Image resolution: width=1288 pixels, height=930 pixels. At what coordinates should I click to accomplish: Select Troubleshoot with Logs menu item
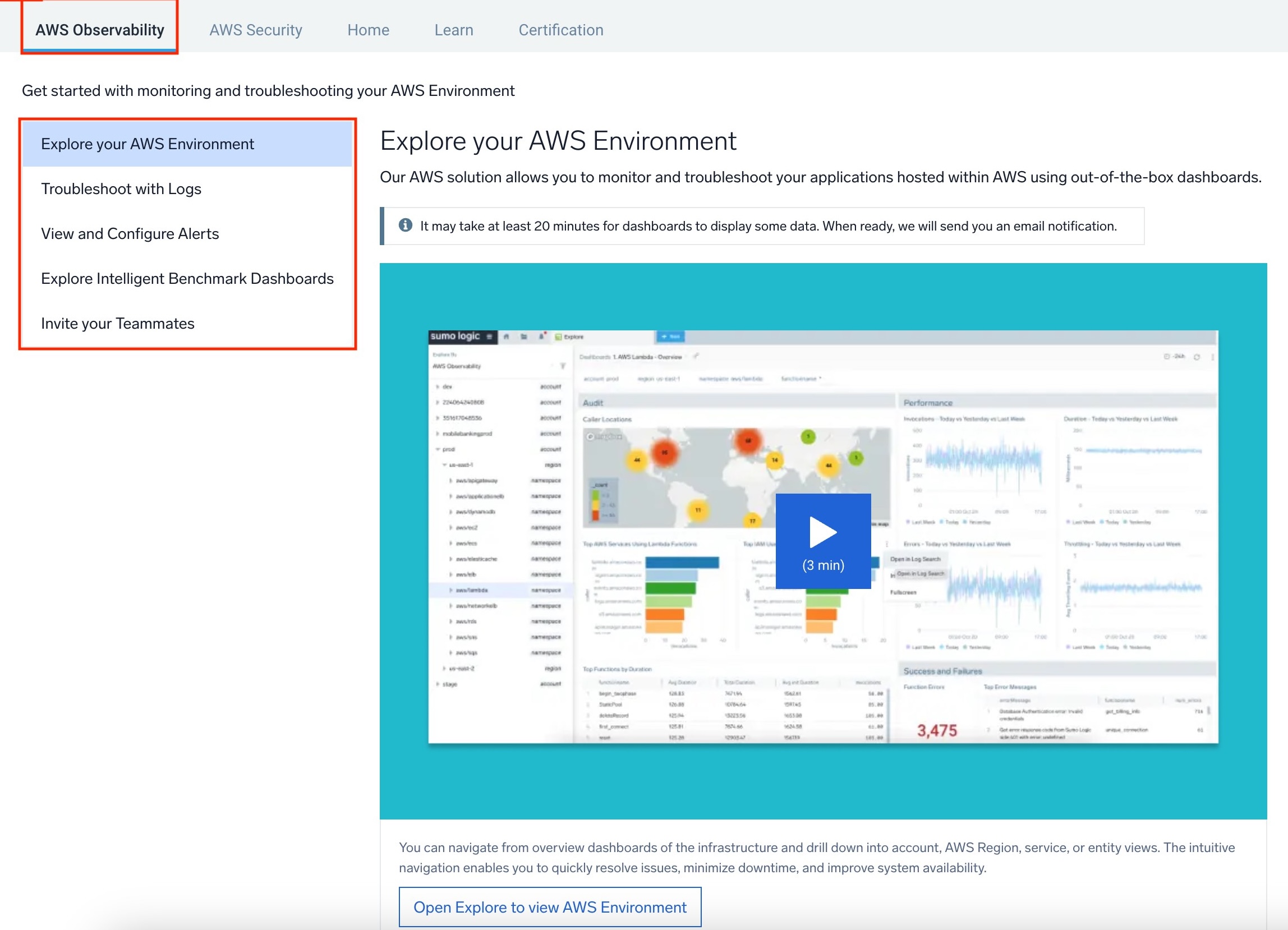coord(122,188)
